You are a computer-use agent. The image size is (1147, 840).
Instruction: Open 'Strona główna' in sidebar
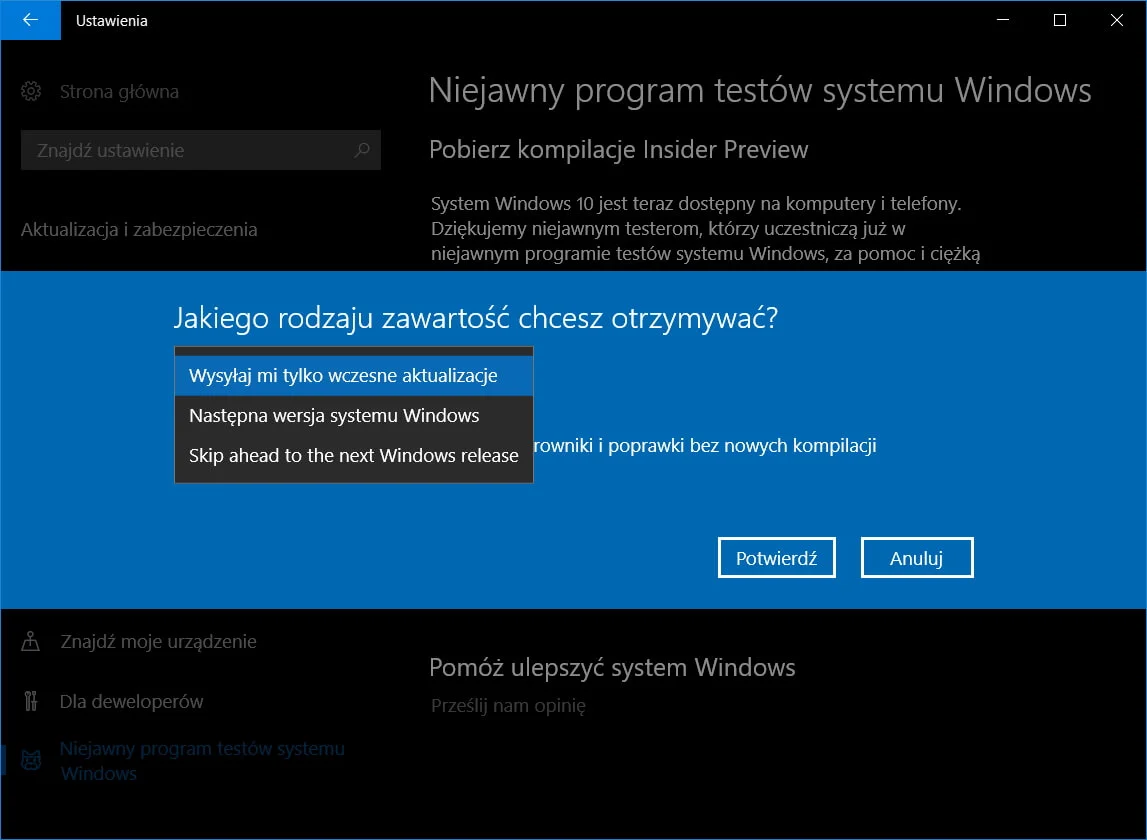click(119, 92)
